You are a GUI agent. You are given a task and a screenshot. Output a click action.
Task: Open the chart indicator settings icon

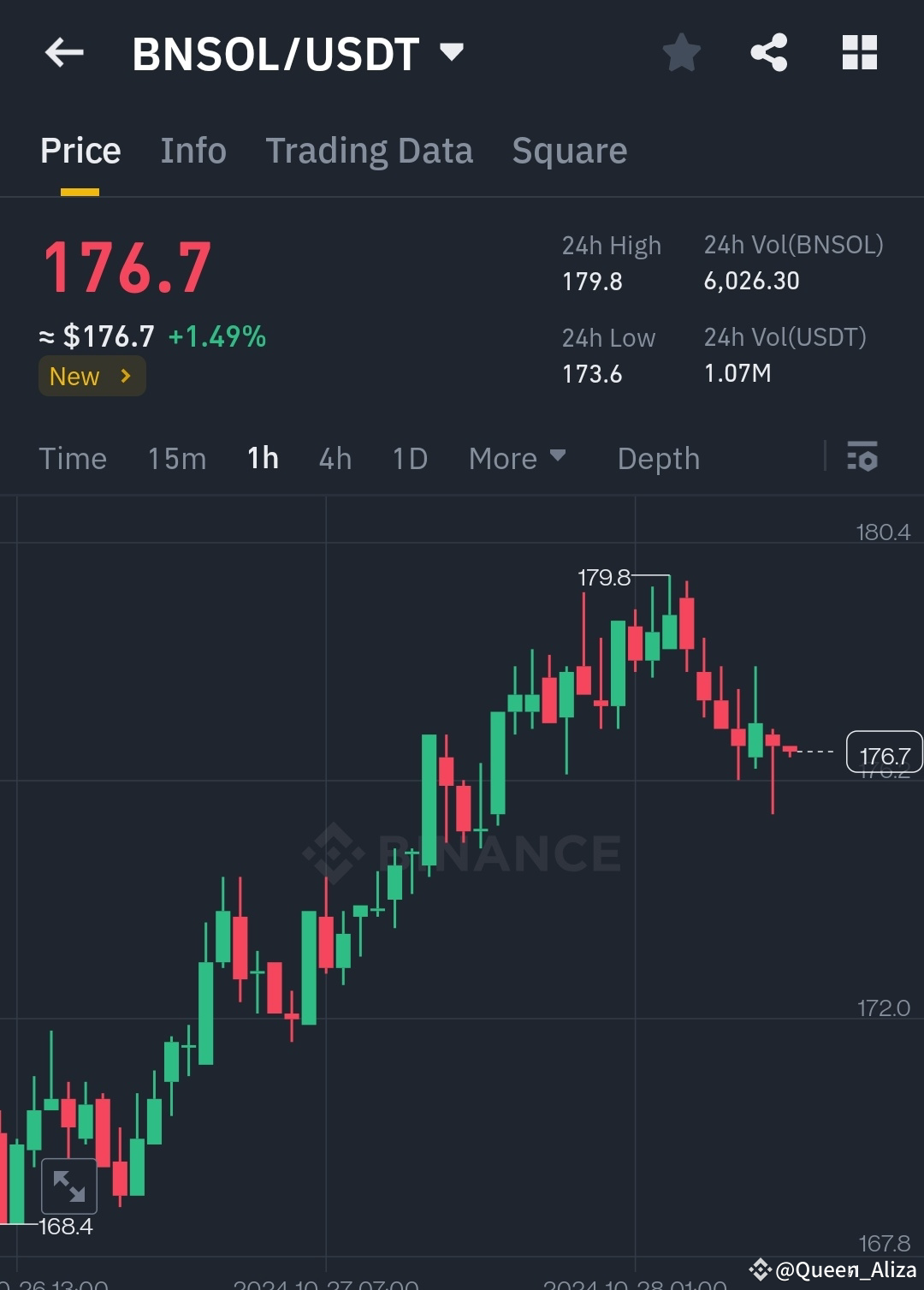[x=863, y=459]
